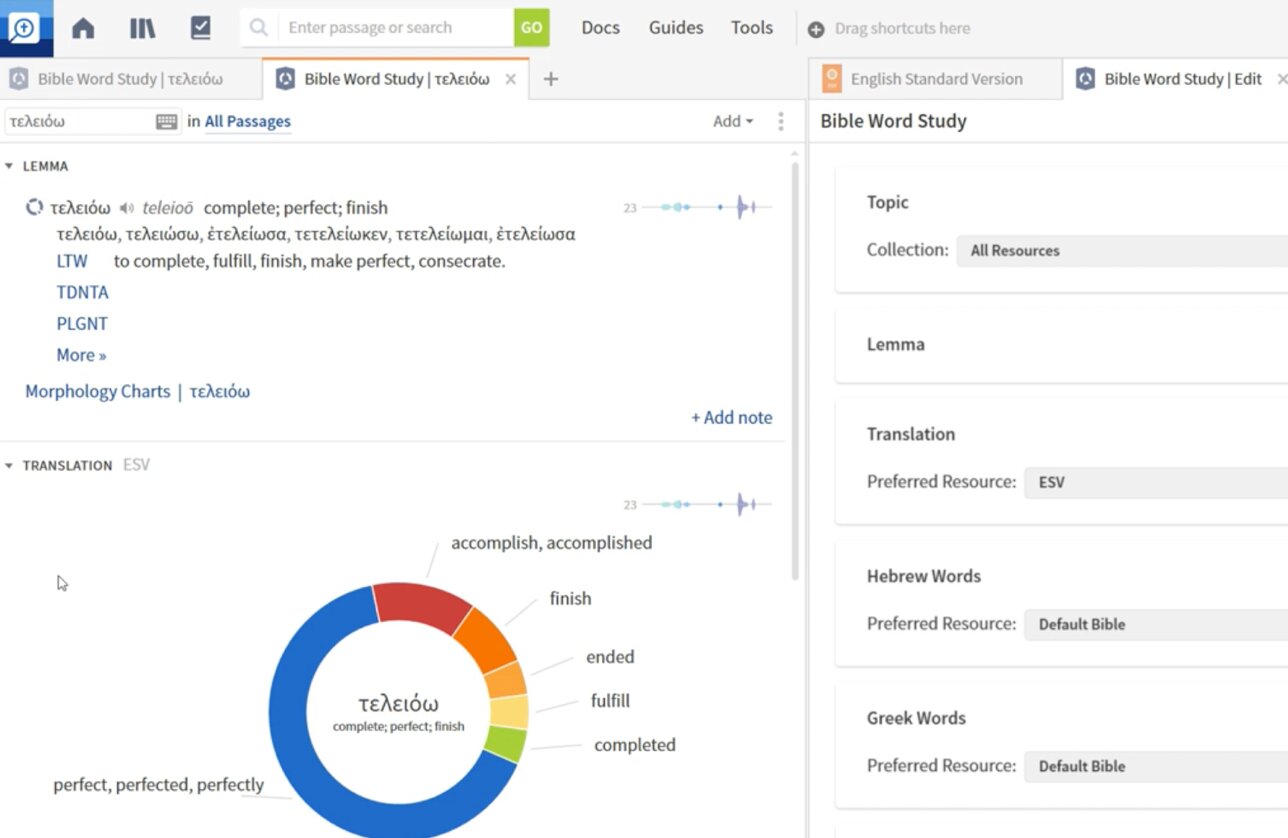Image resolution: width=1288 pixels, height=838 pixels.
Task: Click the chart center τελειόω label
Action: (398, 704)
